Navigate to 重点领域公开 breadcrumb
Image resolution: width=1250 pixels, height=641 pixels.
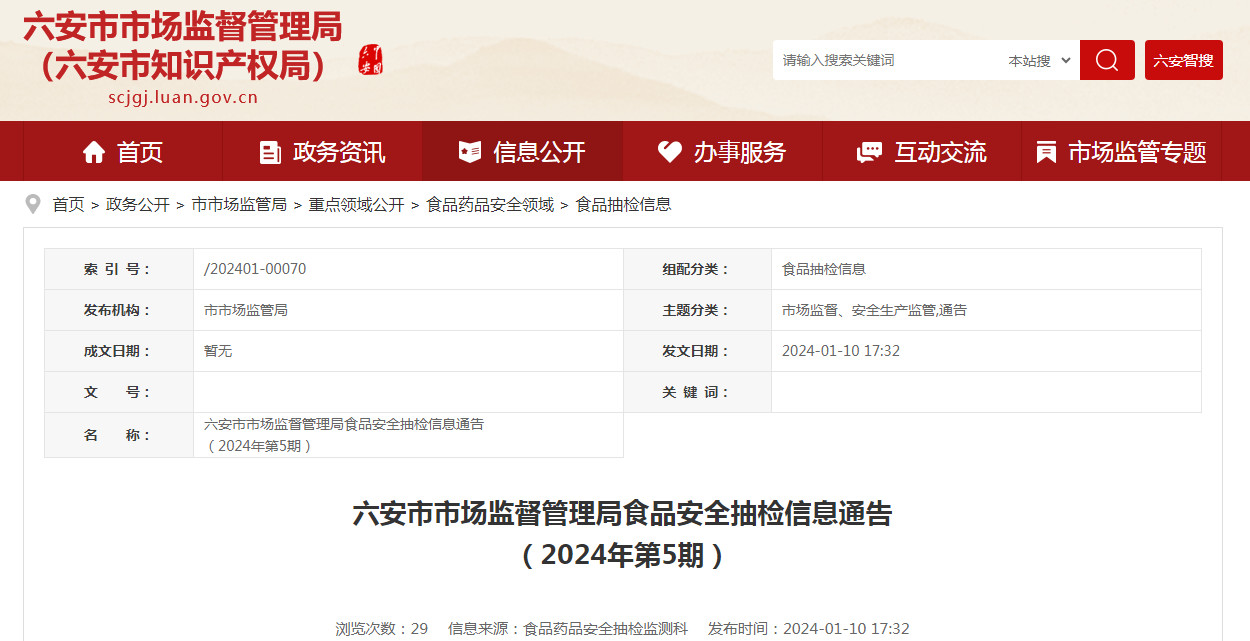click(356, 204)
